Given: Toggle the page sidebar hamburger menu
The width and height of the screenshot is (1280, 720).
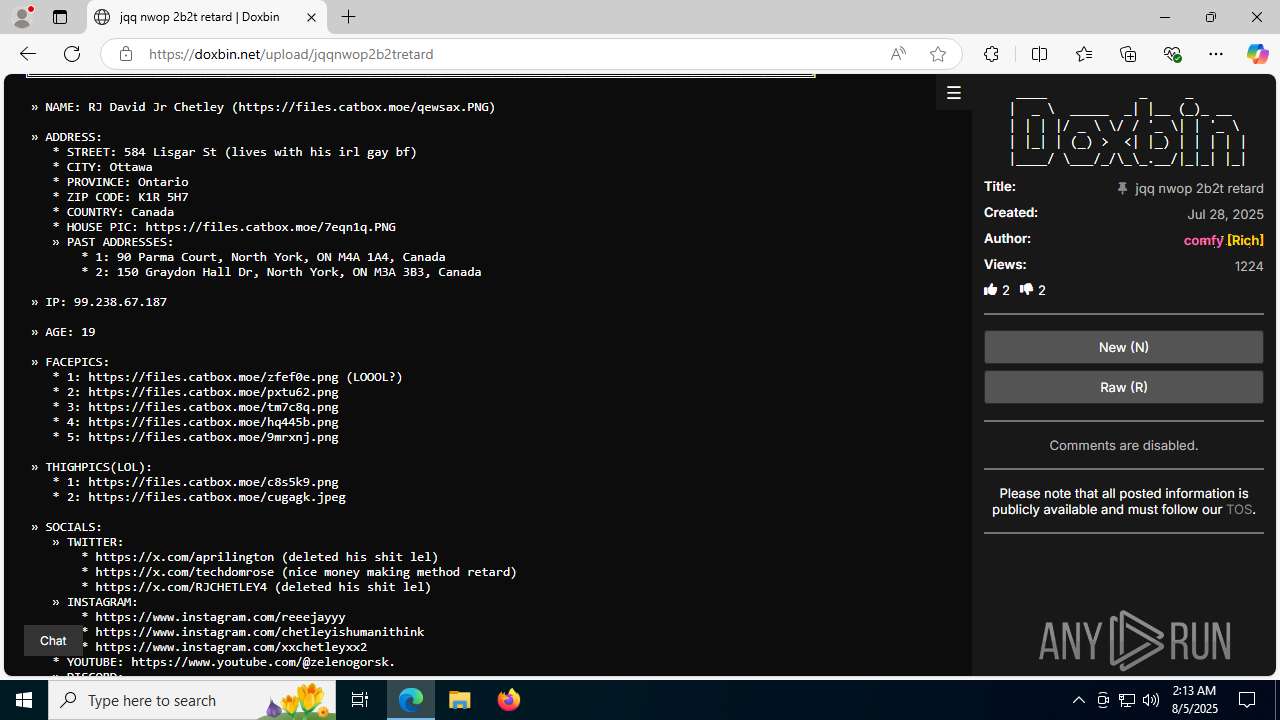Looking at the screenshot, I should [x=954, y=93].
